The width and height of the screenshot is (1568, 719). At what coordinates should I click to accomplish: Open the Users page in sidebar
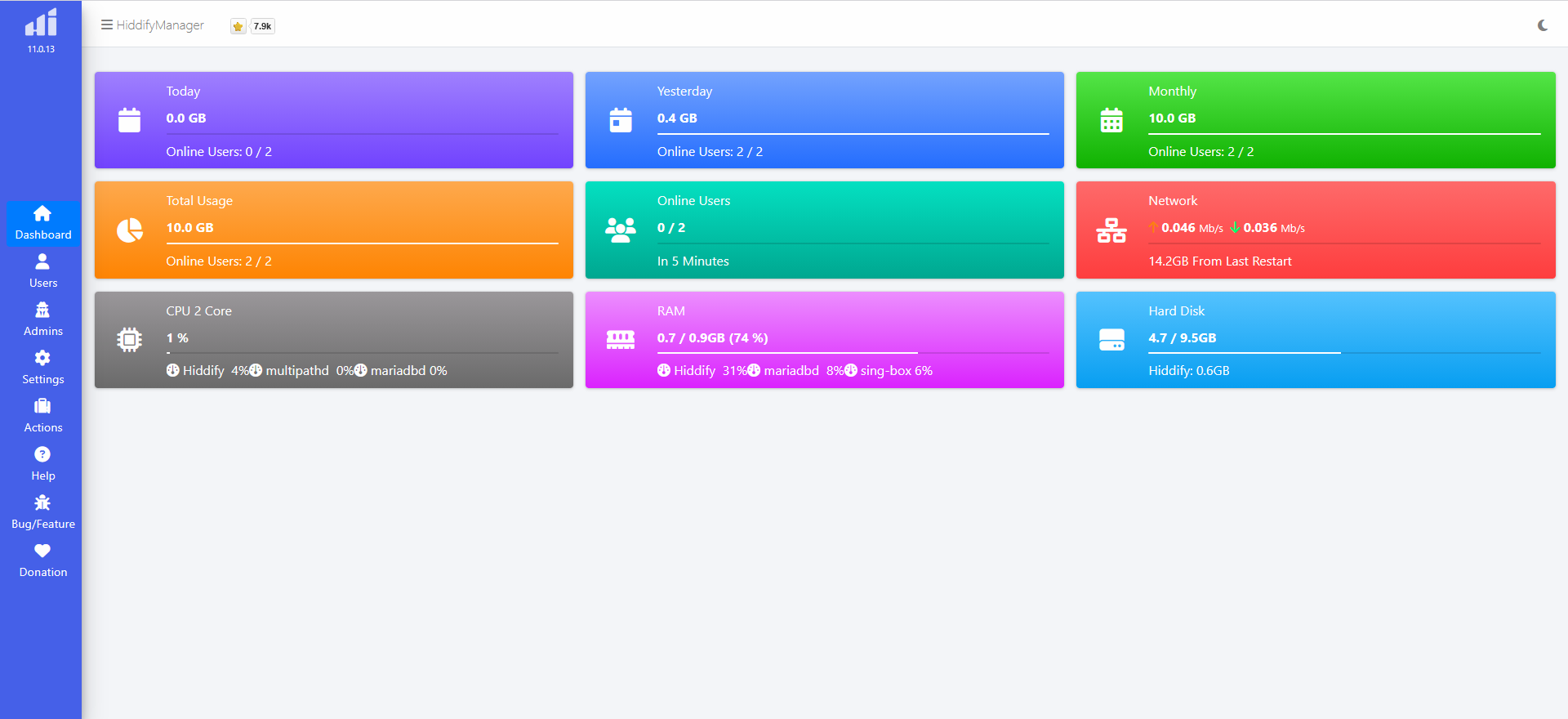pos(42,271)
